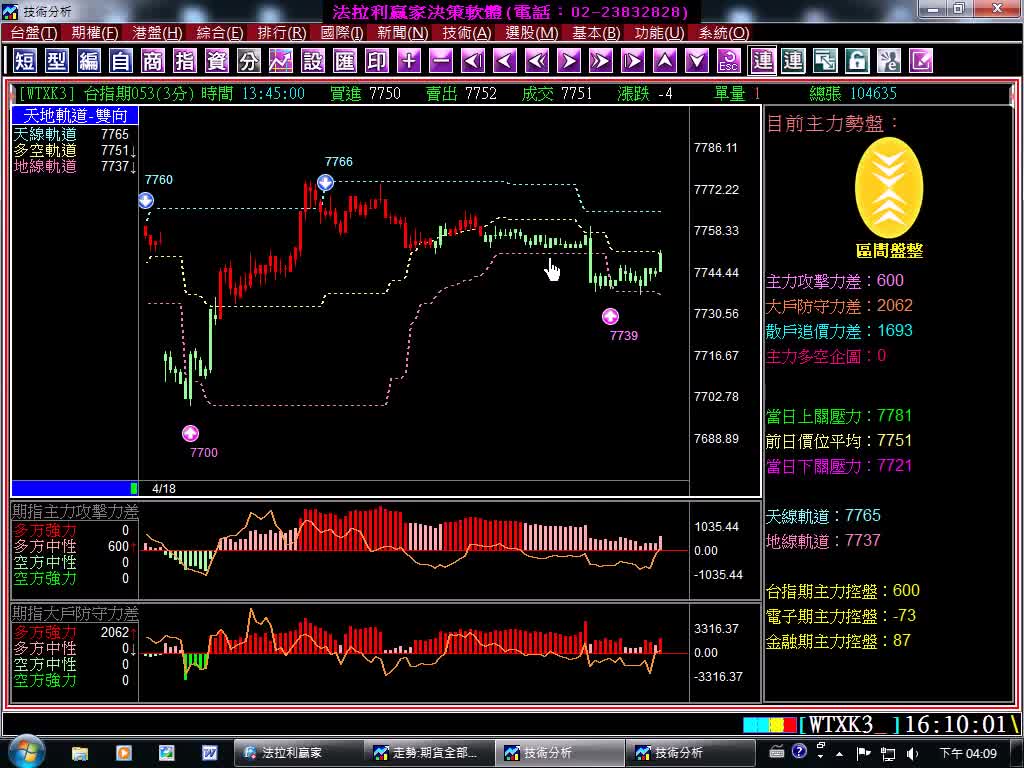Click the 商 toolbar icon
The height and width of the screenshot is (768, 1024).
[x=153, y=61]
